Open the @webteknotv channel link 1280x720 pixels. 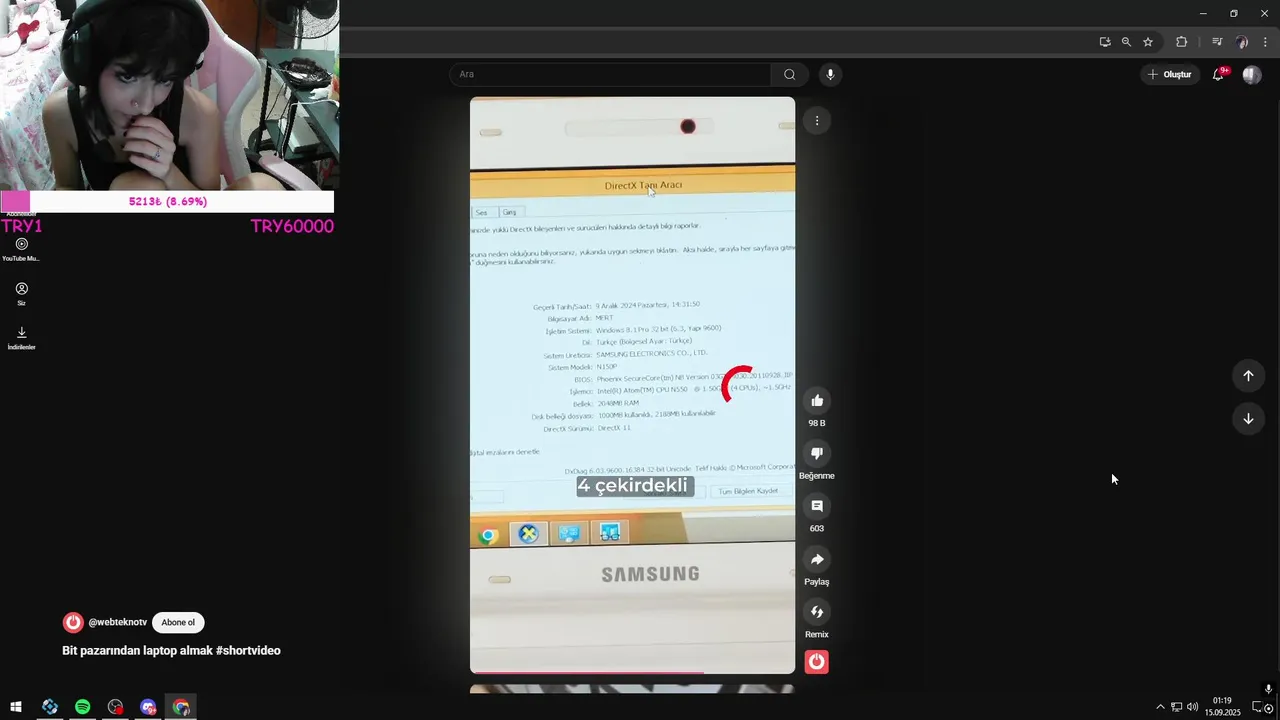coord(117,622)
